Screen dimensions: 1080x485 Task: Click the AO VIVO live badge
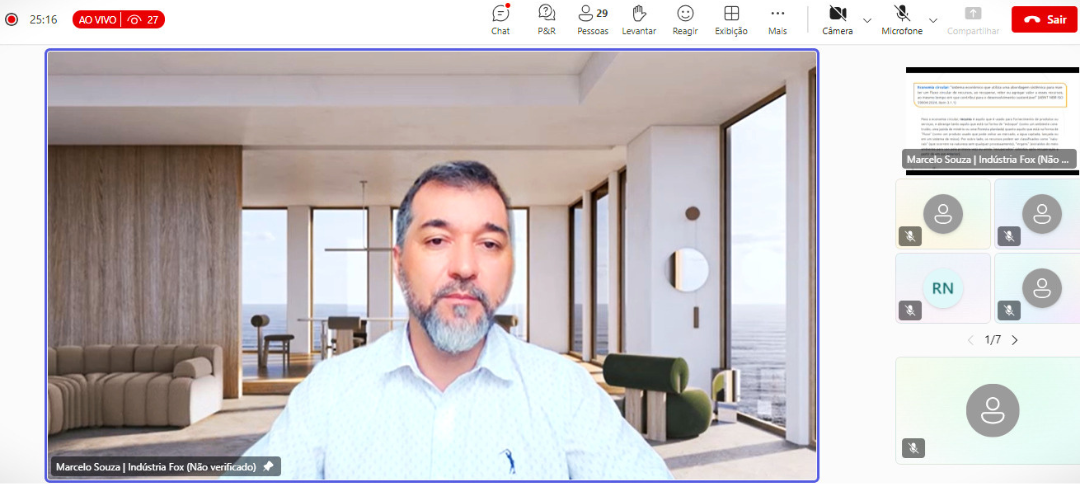click(x=118, y=19)
